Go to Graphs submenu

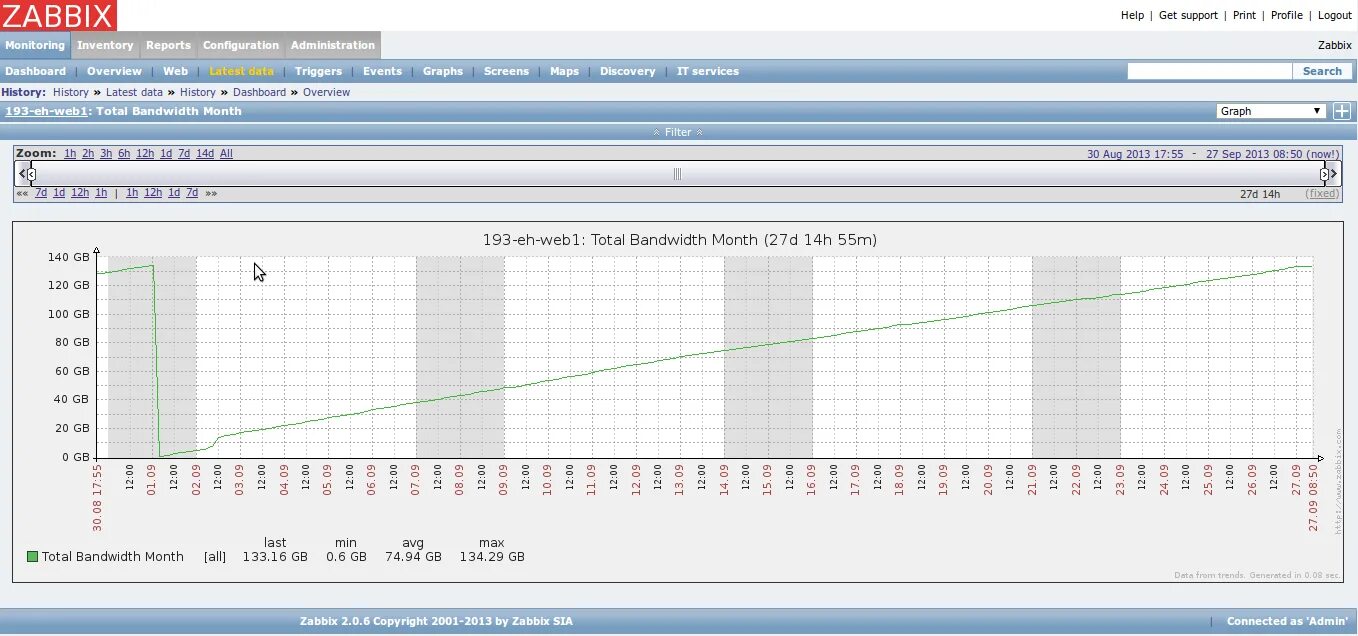pos(443,71)
